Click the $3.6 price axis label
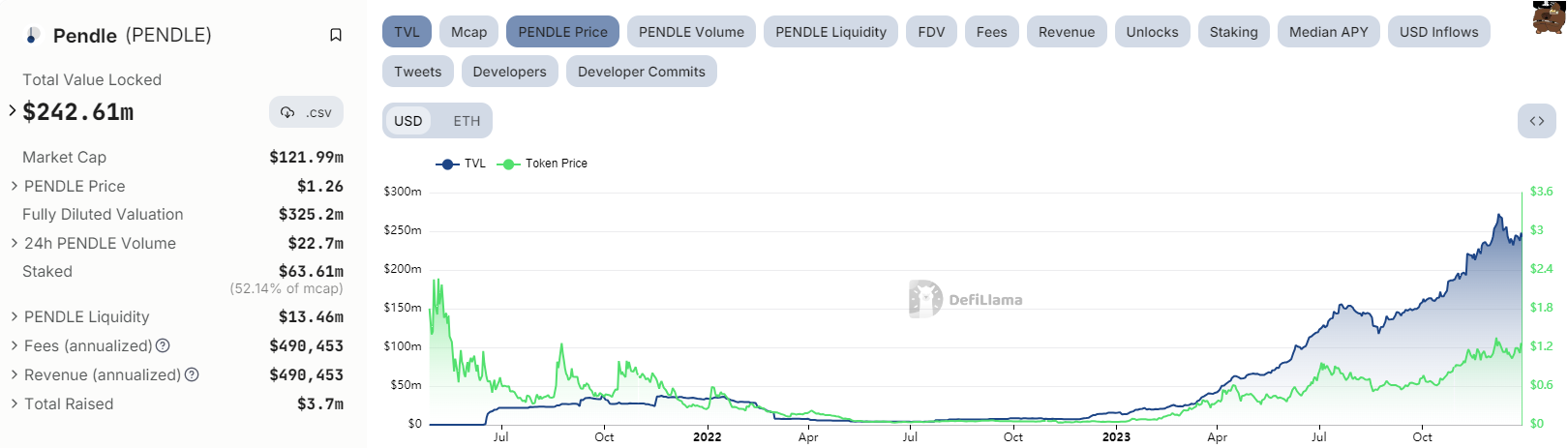The image size is (1568, 448). coord(1541,192)
